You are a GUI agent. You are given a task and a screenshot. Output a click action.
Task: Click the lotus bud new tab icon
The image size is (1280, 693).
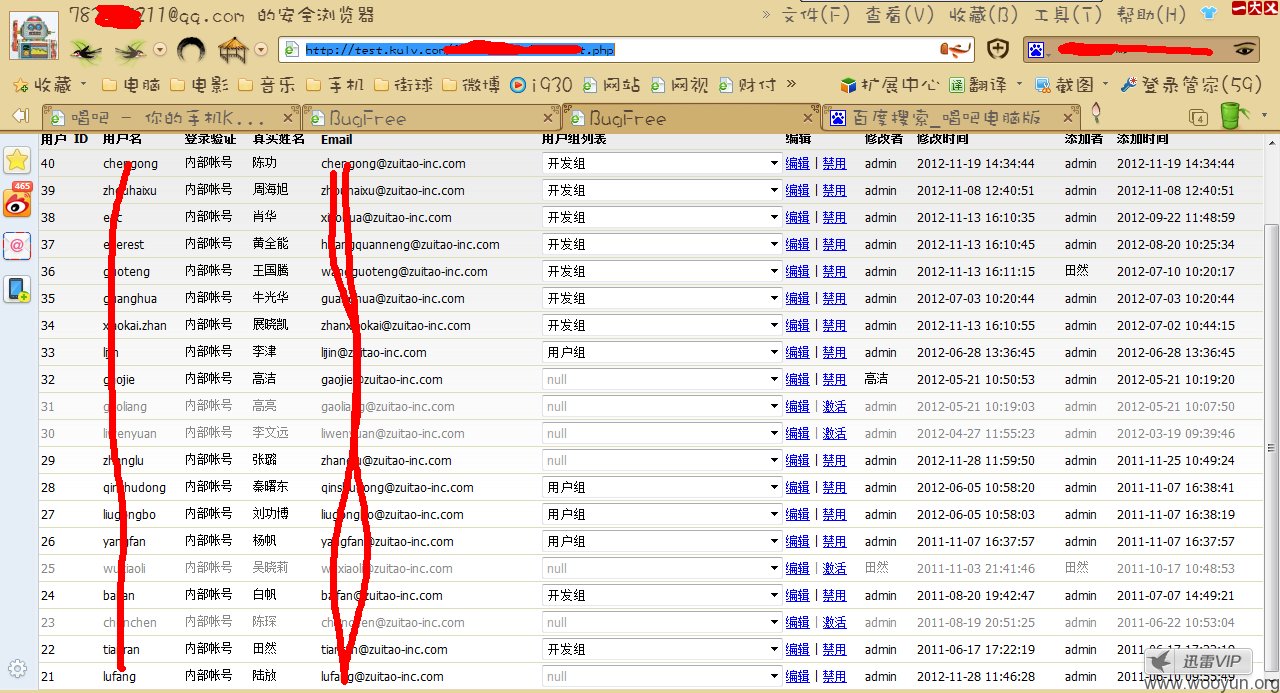[1096, 114]
